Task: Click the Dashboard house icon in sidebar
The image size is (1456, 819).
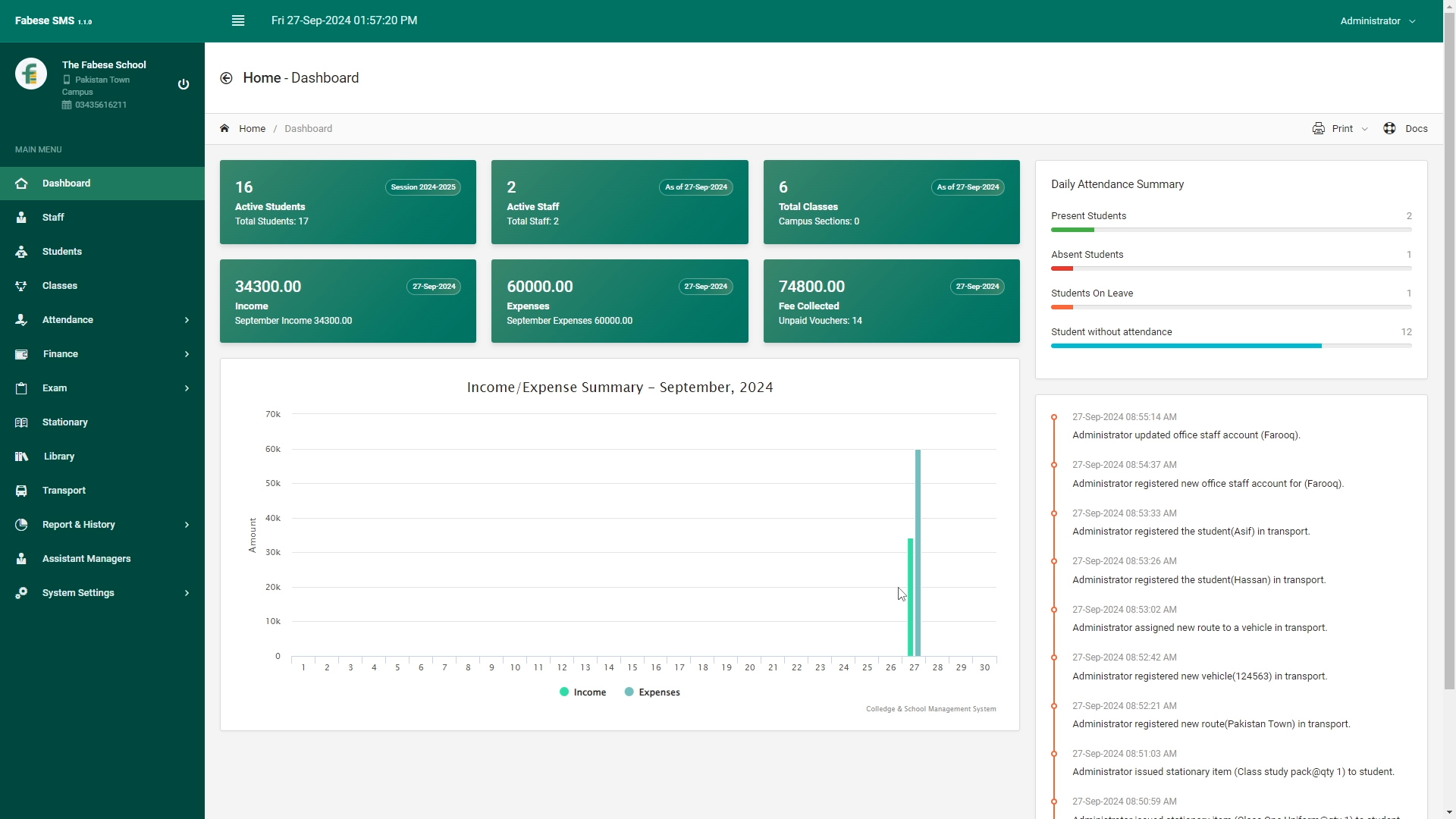Action: click(x=21, y=184)
